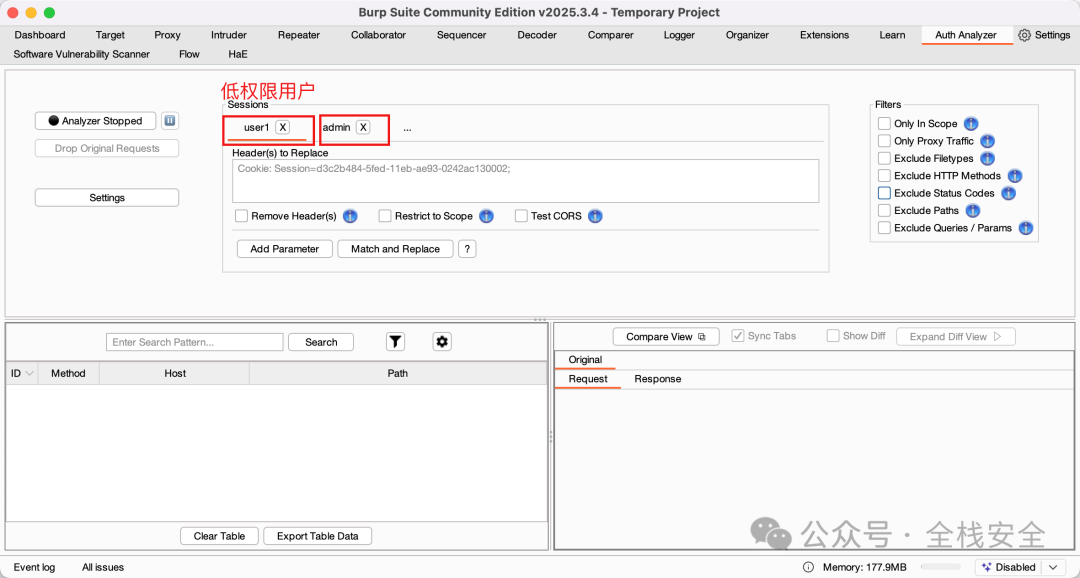The width and height of the screenshot is (1080, 578).
Task: Click the table filter funnel icon
Action: click(x=395, y=342)
